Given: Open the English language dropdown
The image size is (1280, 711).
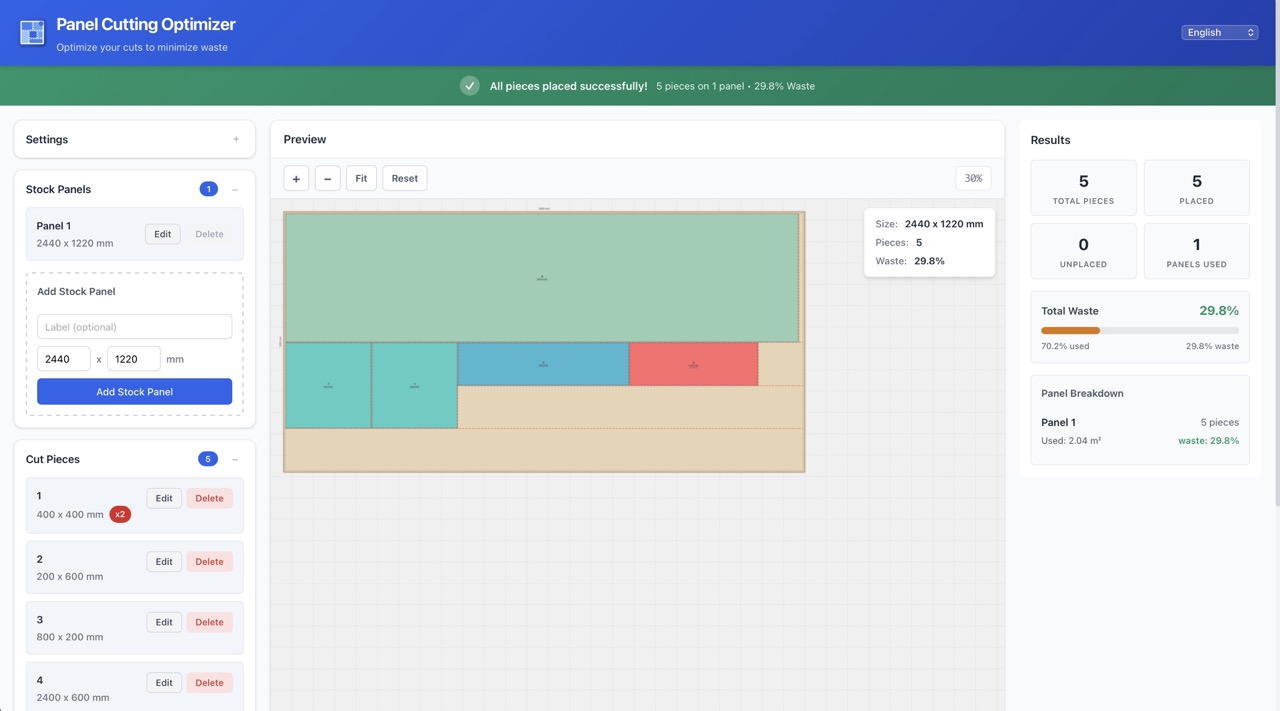Looking at the screenshot, I should click(1219, 33).
